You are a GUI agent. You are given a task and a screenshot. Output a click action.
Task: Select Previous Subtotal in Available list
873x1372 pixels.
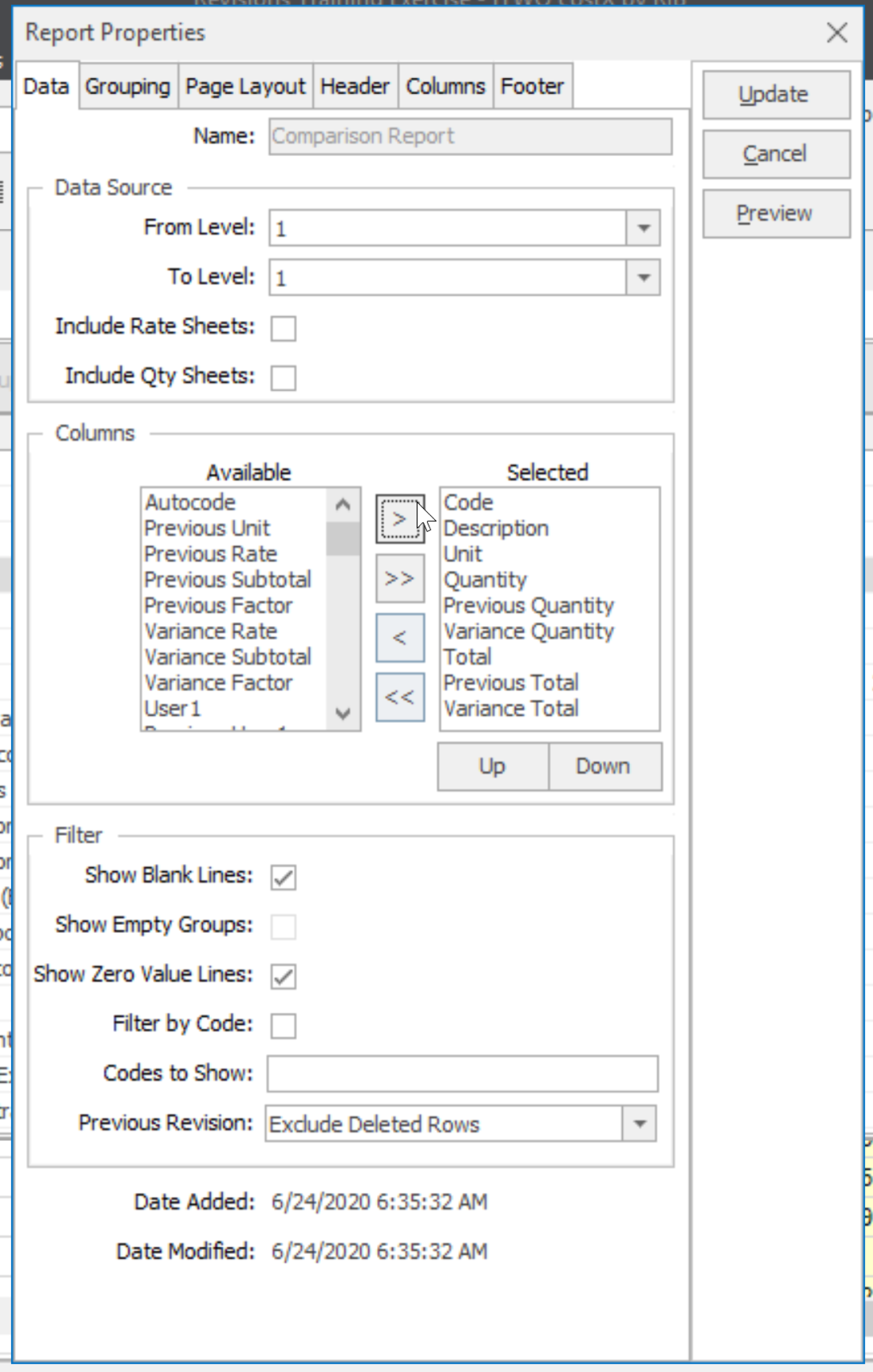tap(228, 579)
